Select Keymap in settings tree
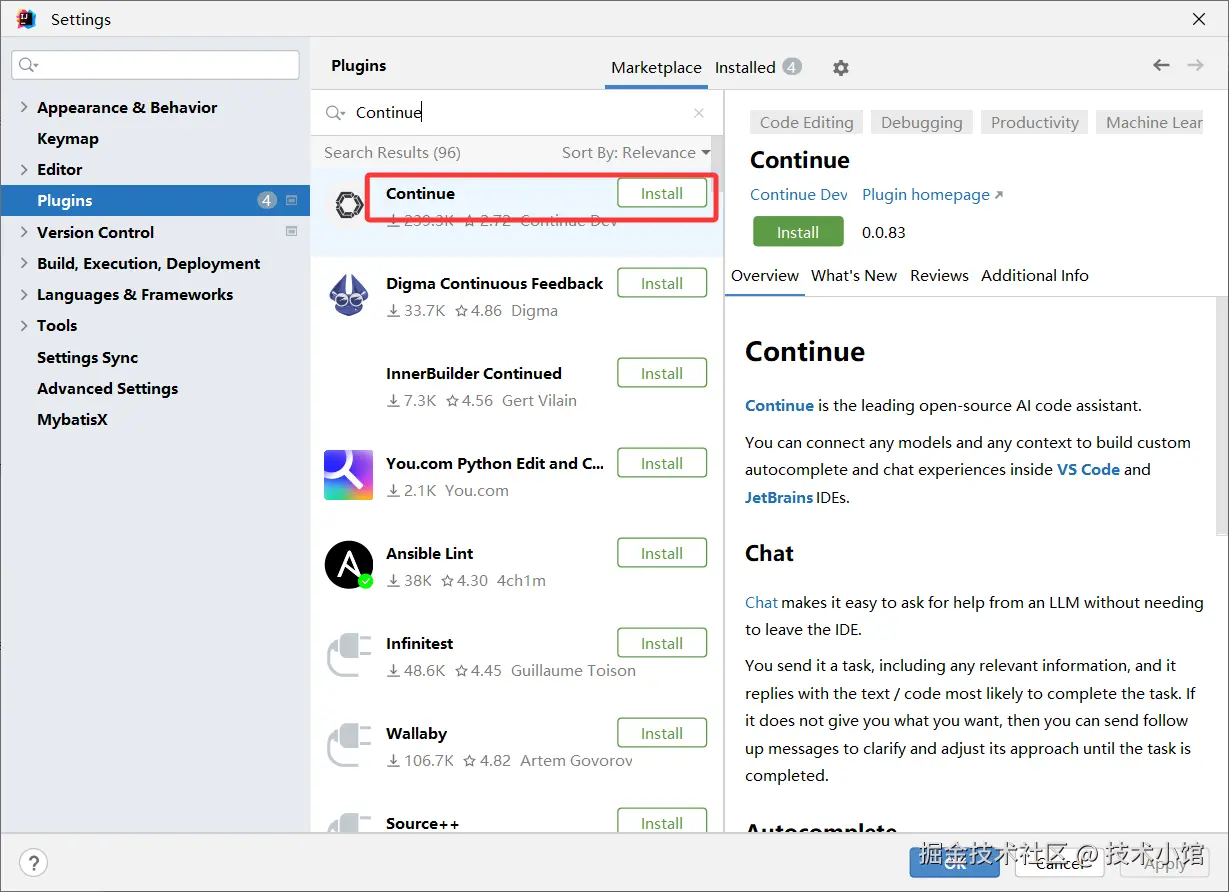Screen dimensions: 1229x892 pyautogui.click(x=68, y=138)
